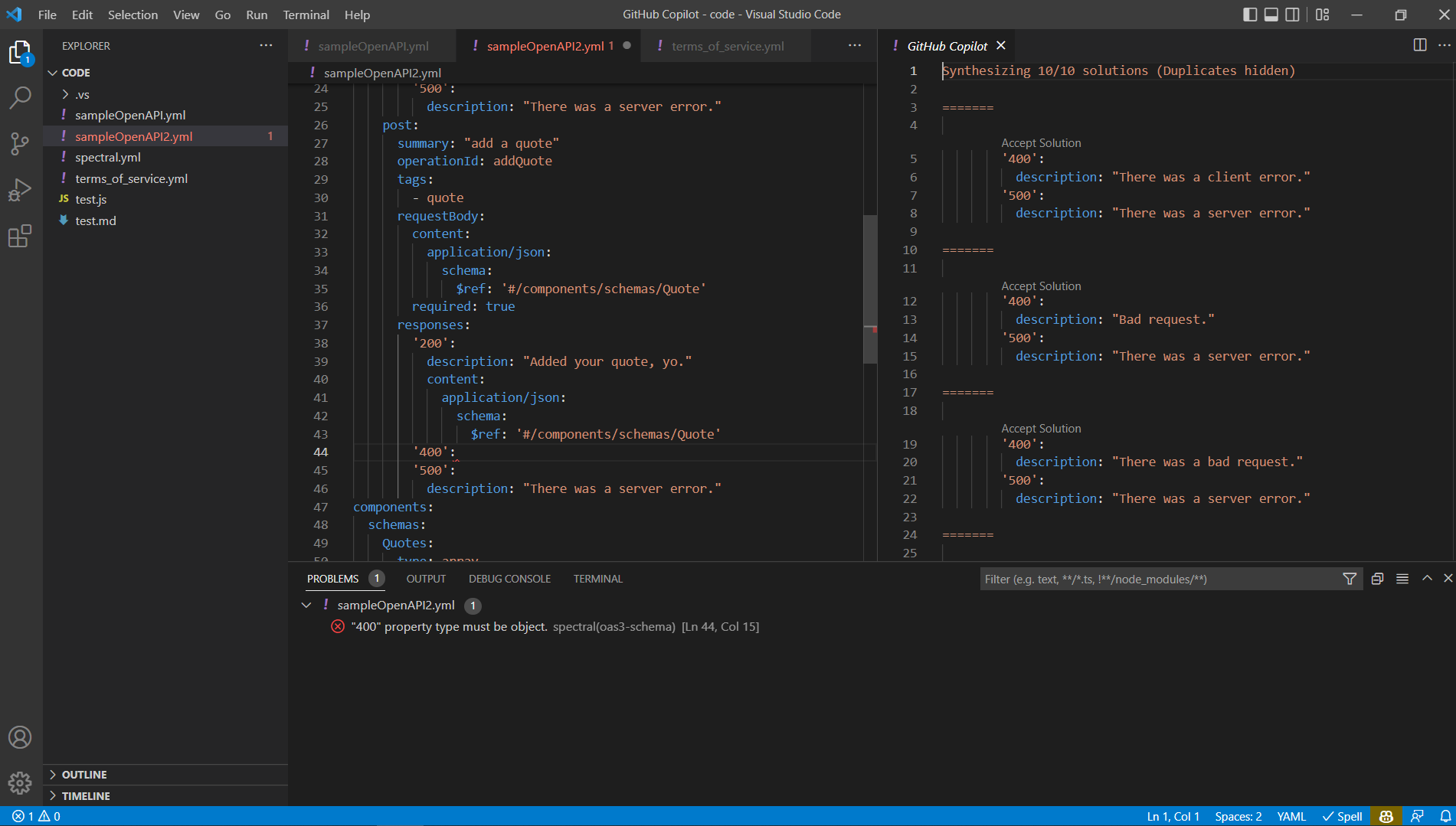1456x826 pixels.
Task: Open Run and Debug view
Action: point(20,190)
